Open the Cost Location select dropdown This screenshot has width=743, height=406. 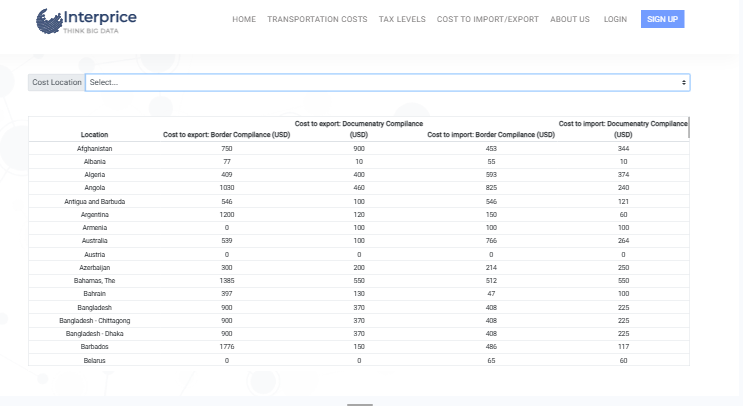point(388,82)
